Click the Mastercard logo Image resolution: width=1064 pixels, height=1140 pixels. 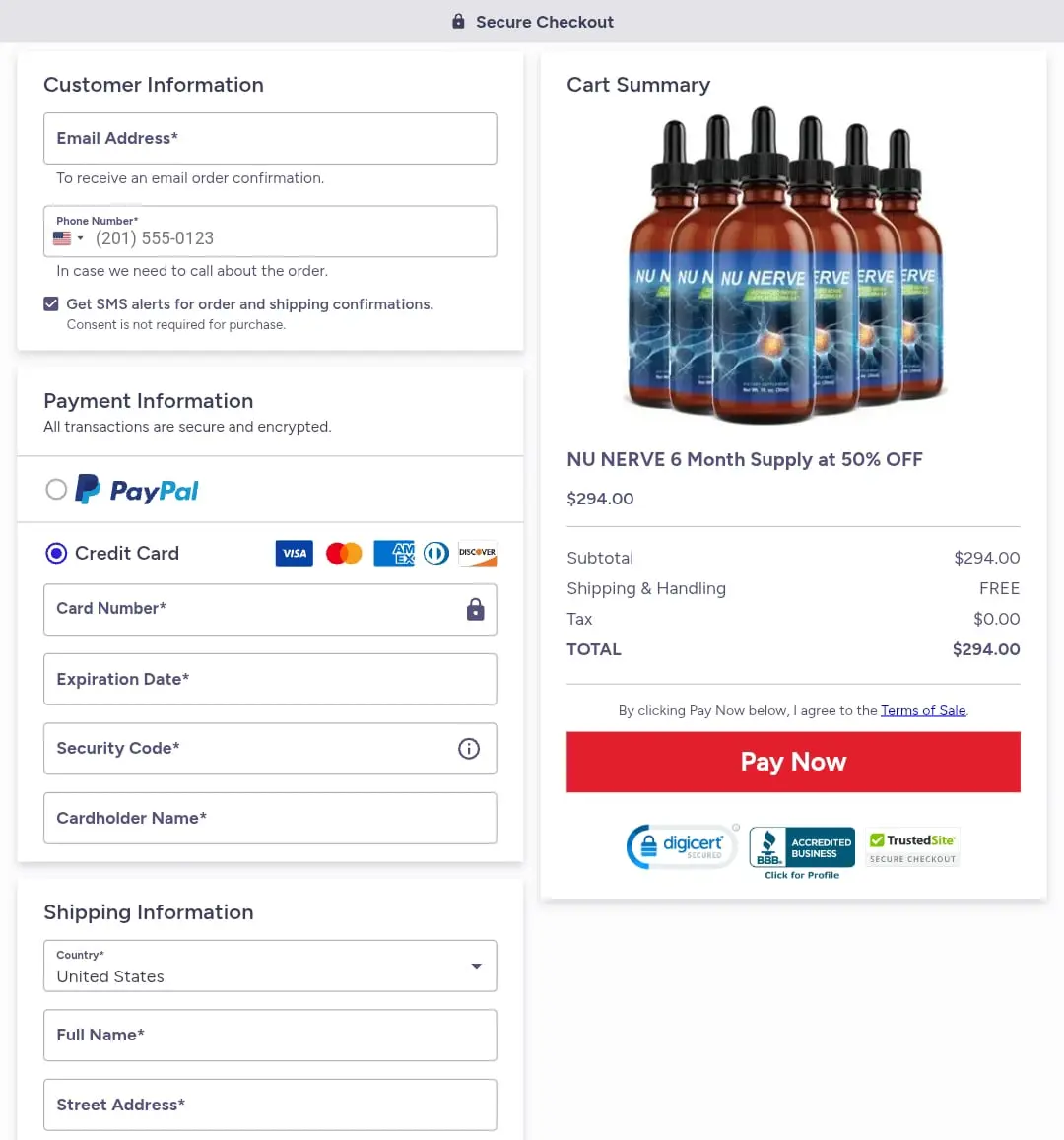[344, 554]
